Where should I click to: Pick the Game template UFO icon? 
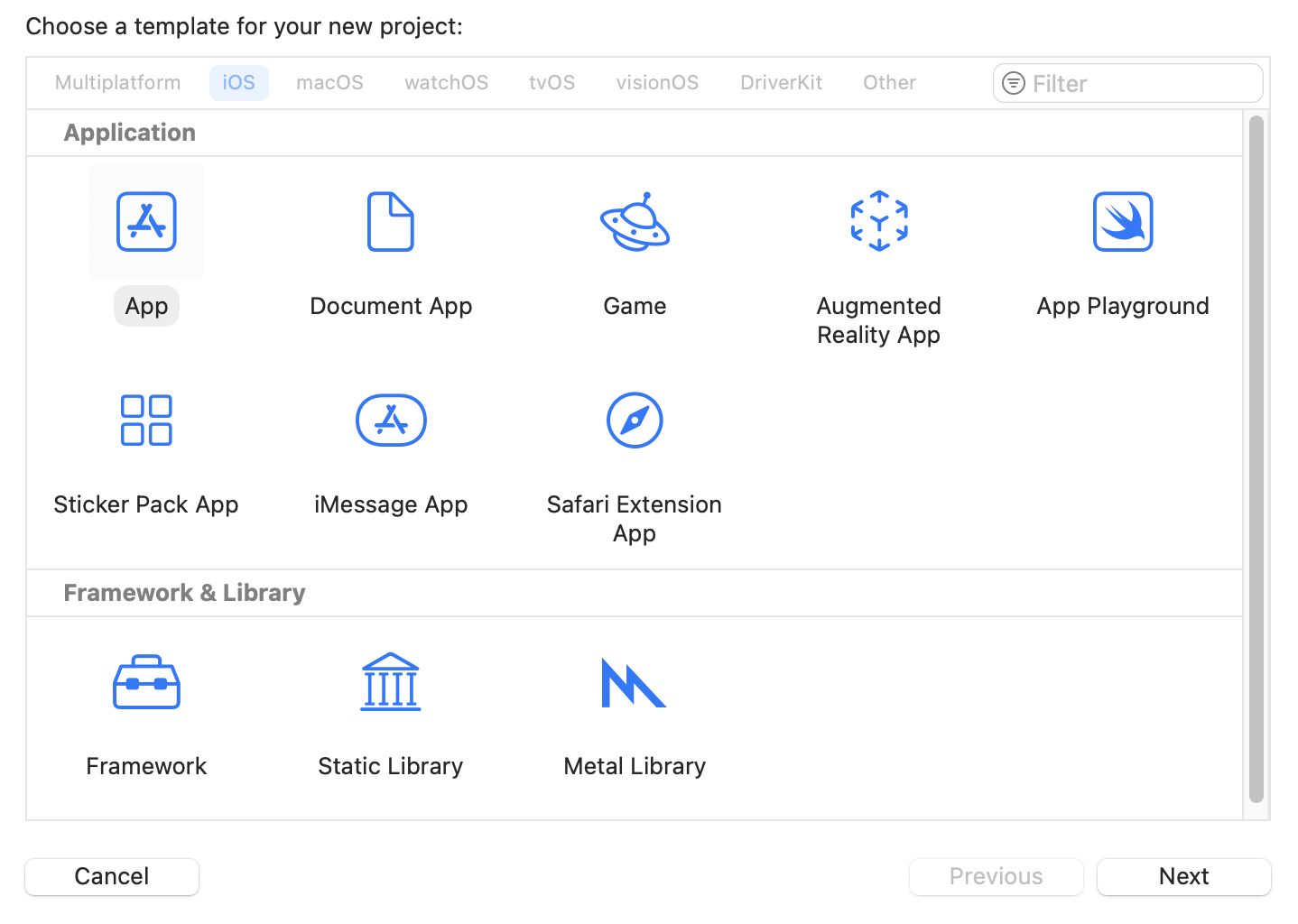635,221
